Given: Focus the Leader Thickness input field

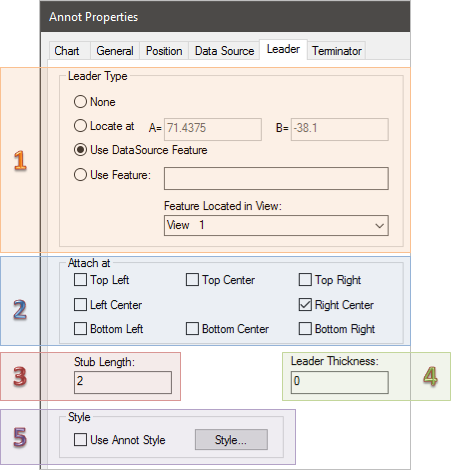Looking at the screenshot, I should point(340,382).
